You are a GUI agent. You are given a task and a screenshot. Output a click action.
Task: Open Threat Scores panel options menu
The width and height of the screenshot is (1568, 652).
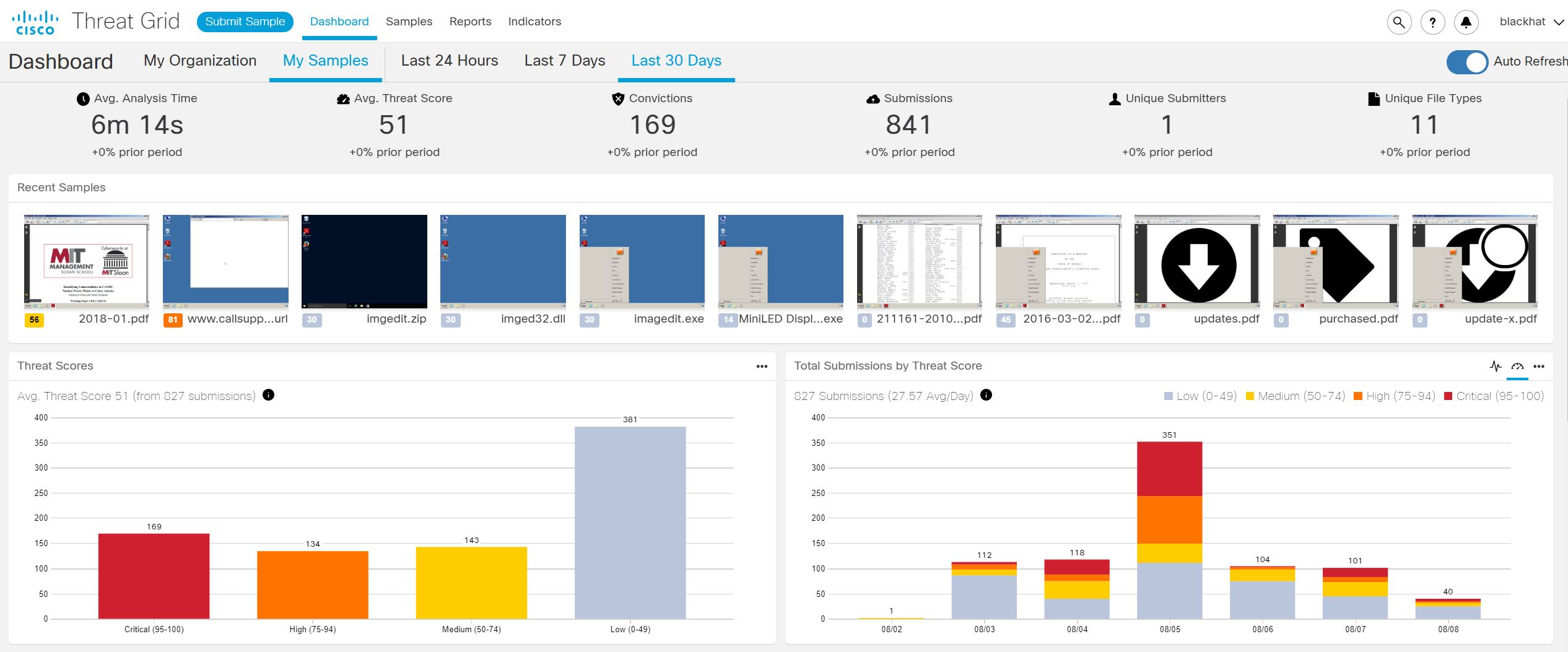762,367
